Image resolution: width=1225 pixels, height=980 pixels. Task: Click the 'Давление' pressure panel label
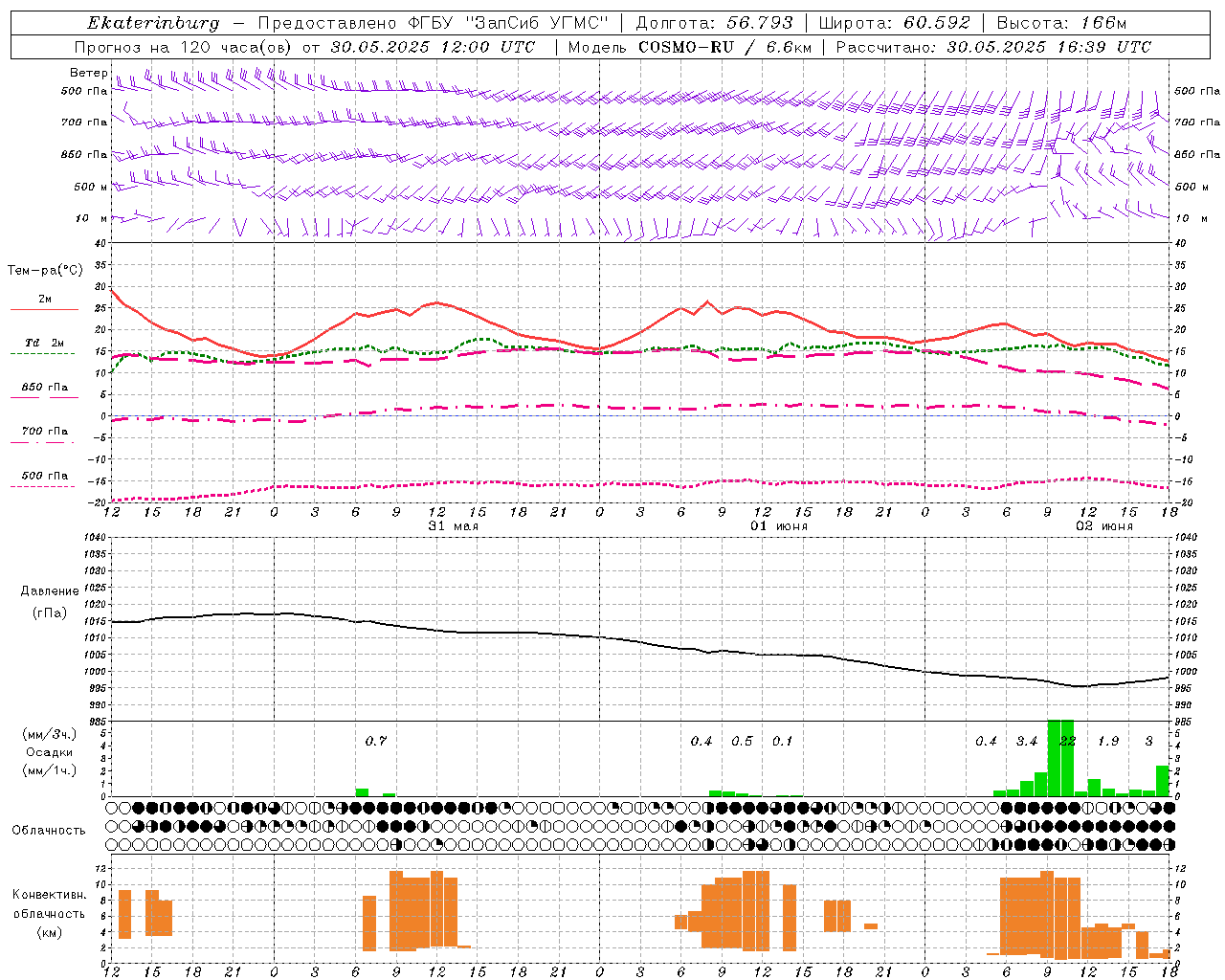tap(50, 591)
